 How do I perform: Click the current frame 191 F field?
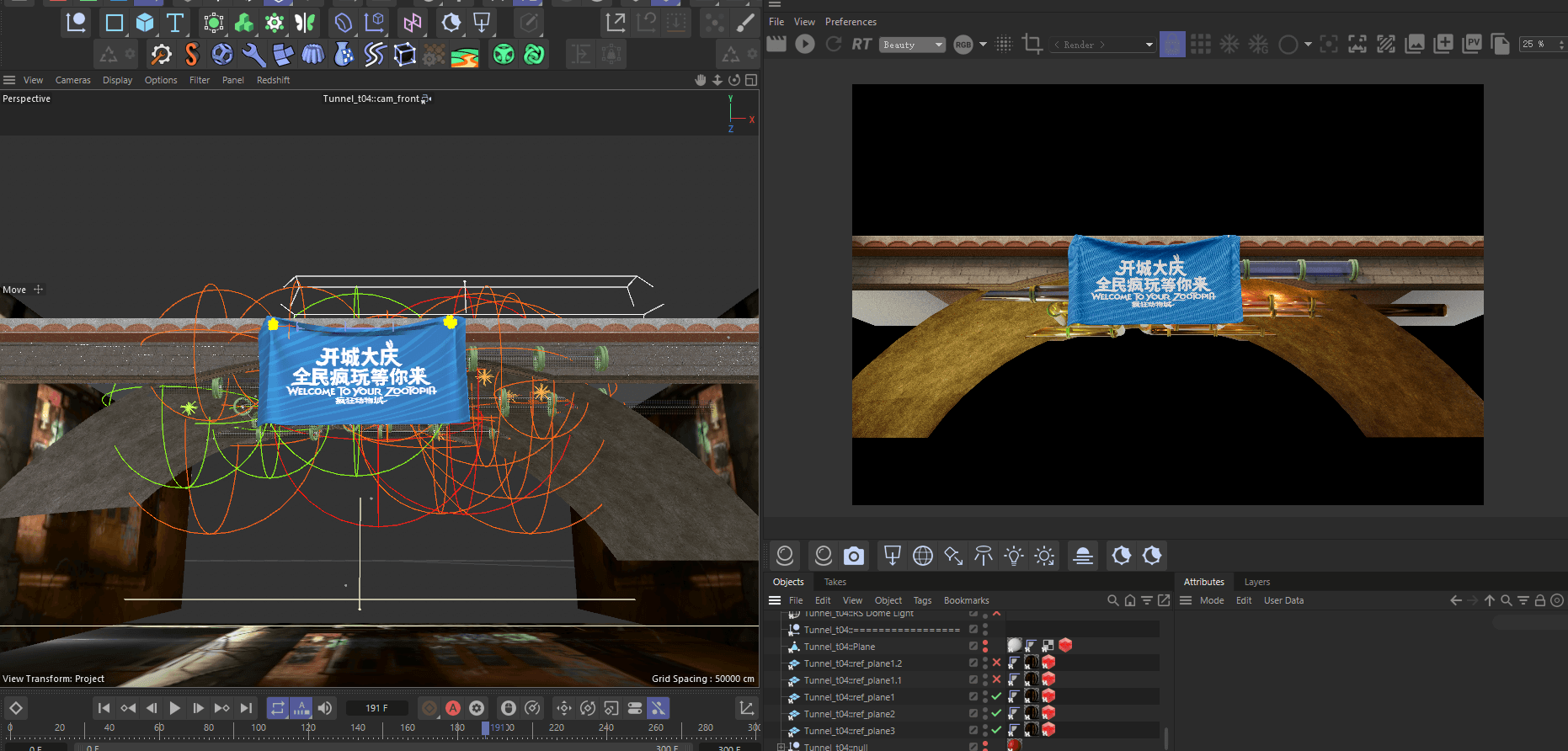[376, 708]
